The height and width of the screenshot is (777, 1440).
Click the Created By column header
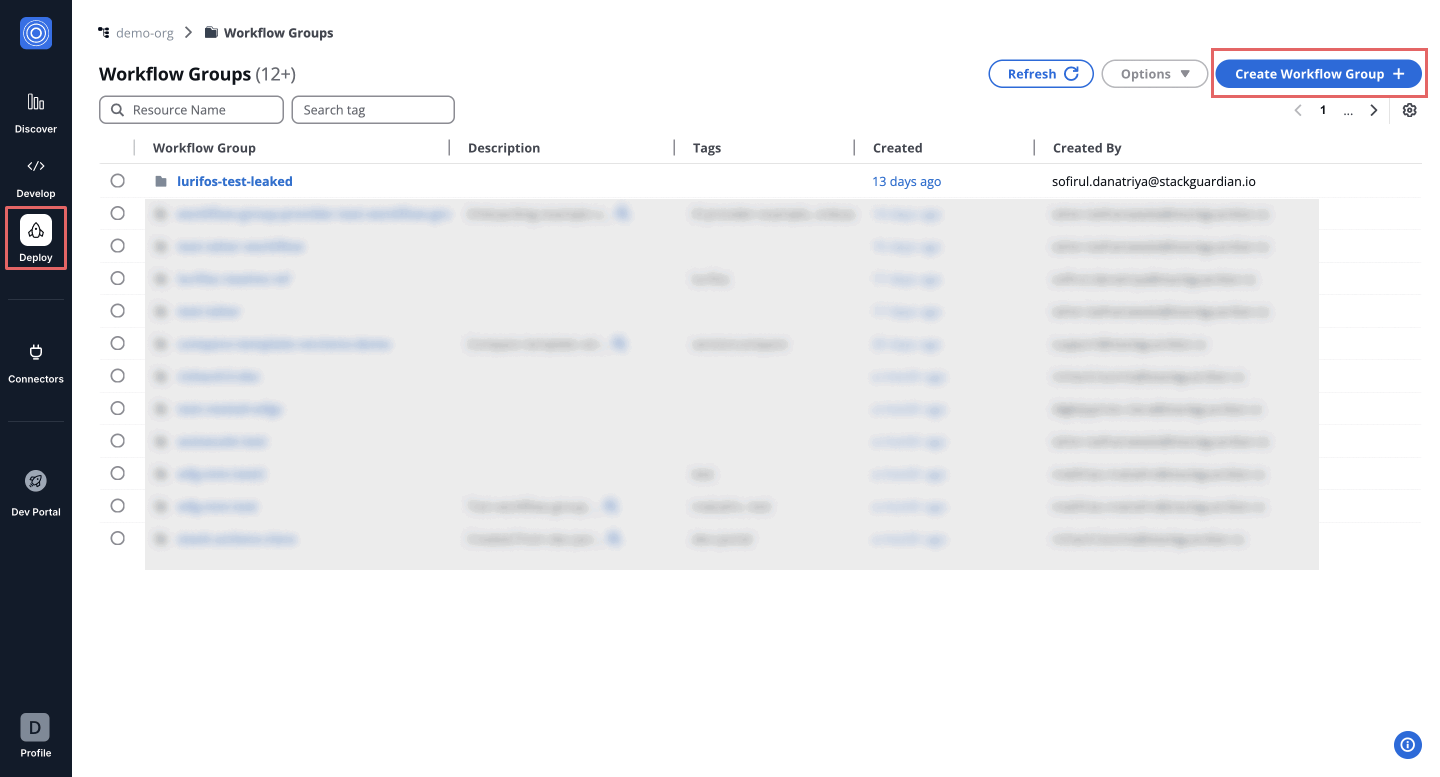[x=1087, y=148]
